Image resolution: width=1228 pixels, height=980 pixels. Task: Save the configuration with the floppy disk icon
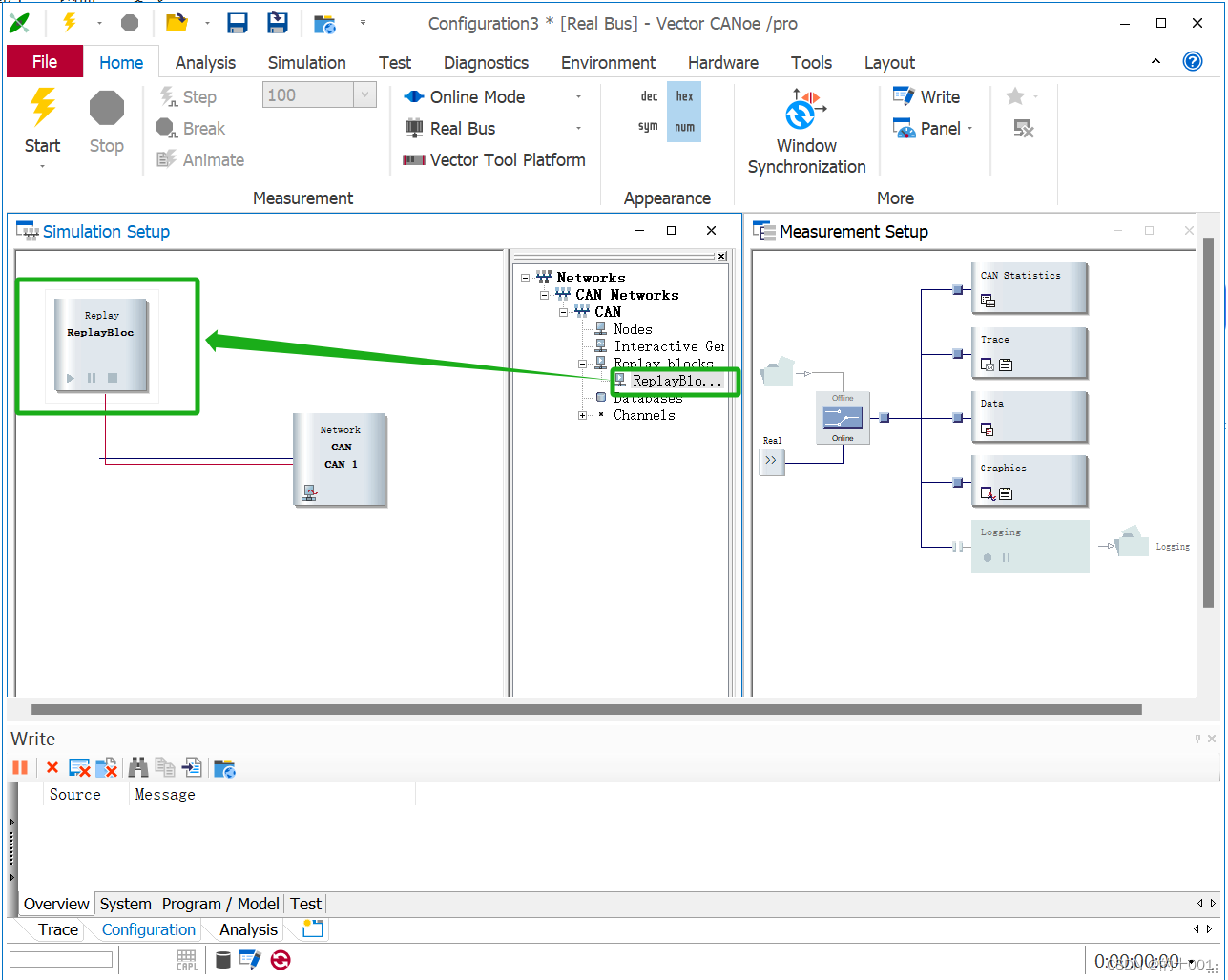pyautogui.click(x=238, y=23)
